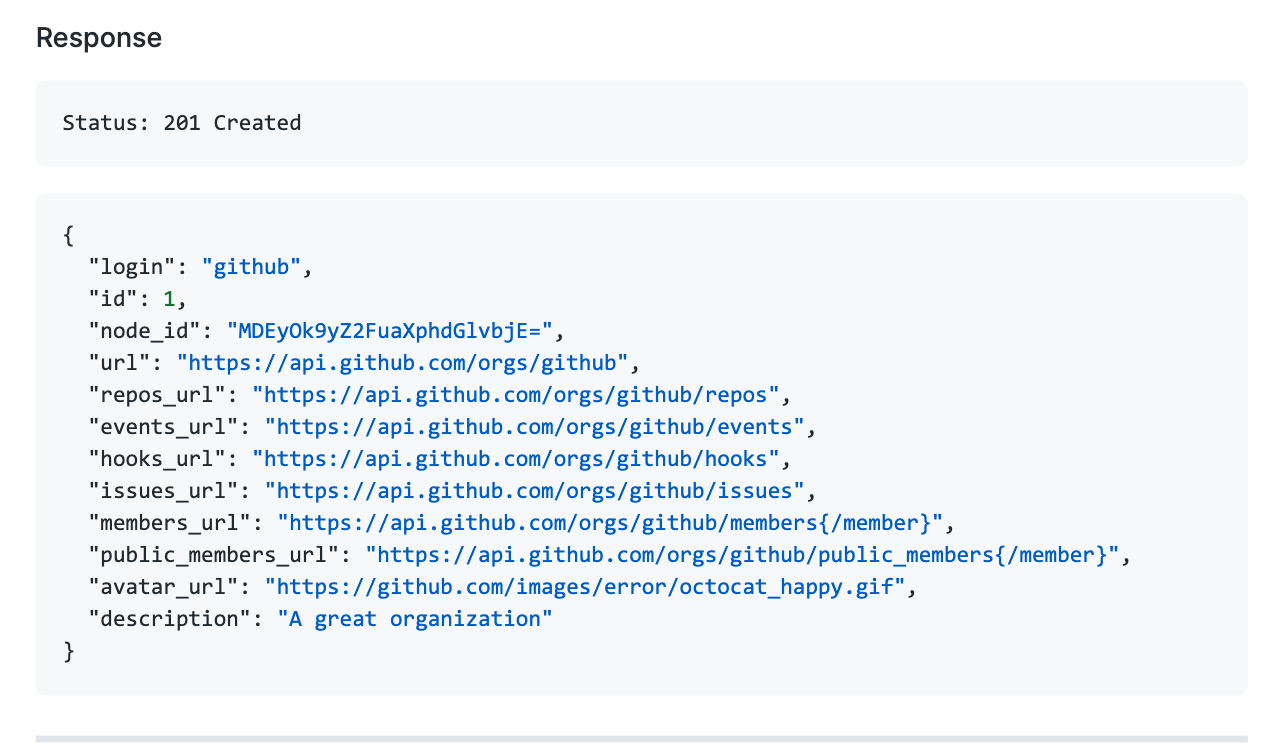Click the "public_members_url" key
Image resolution: width=1280 pixels, height=754 pixels.
pyautogui.click(x=214, y=555)
